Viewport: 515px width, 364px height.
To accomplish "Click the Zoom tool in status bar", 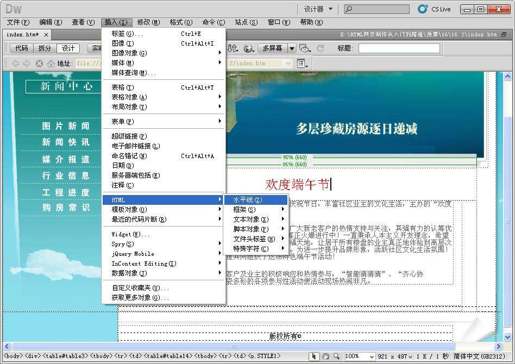I will pos(337,356).
